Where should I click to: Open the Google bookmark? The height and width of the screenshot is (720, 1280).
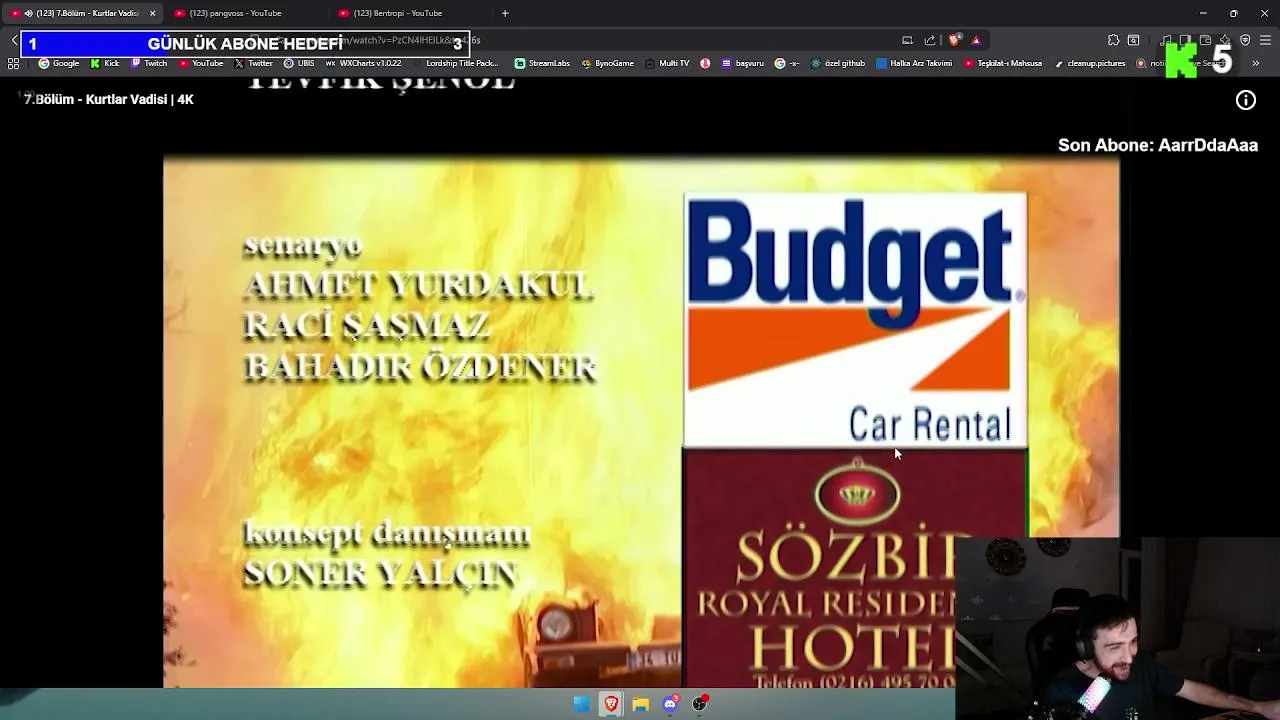[x=59, y=63]
